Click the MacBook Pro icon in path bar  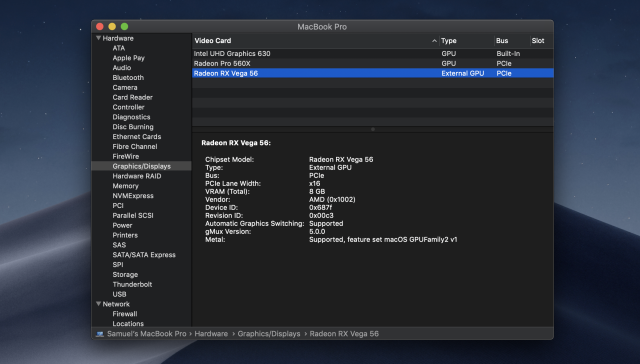tap(100, 334)
